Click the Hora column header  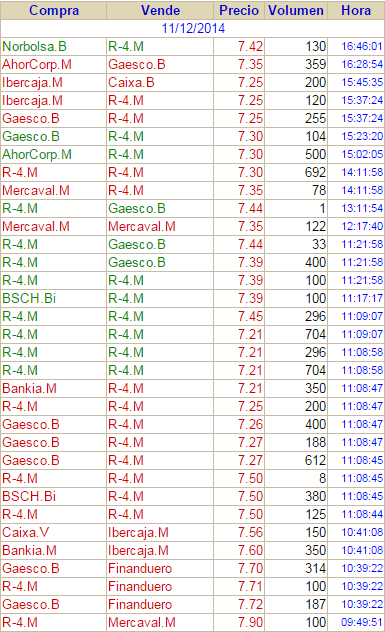pos(356,10)
